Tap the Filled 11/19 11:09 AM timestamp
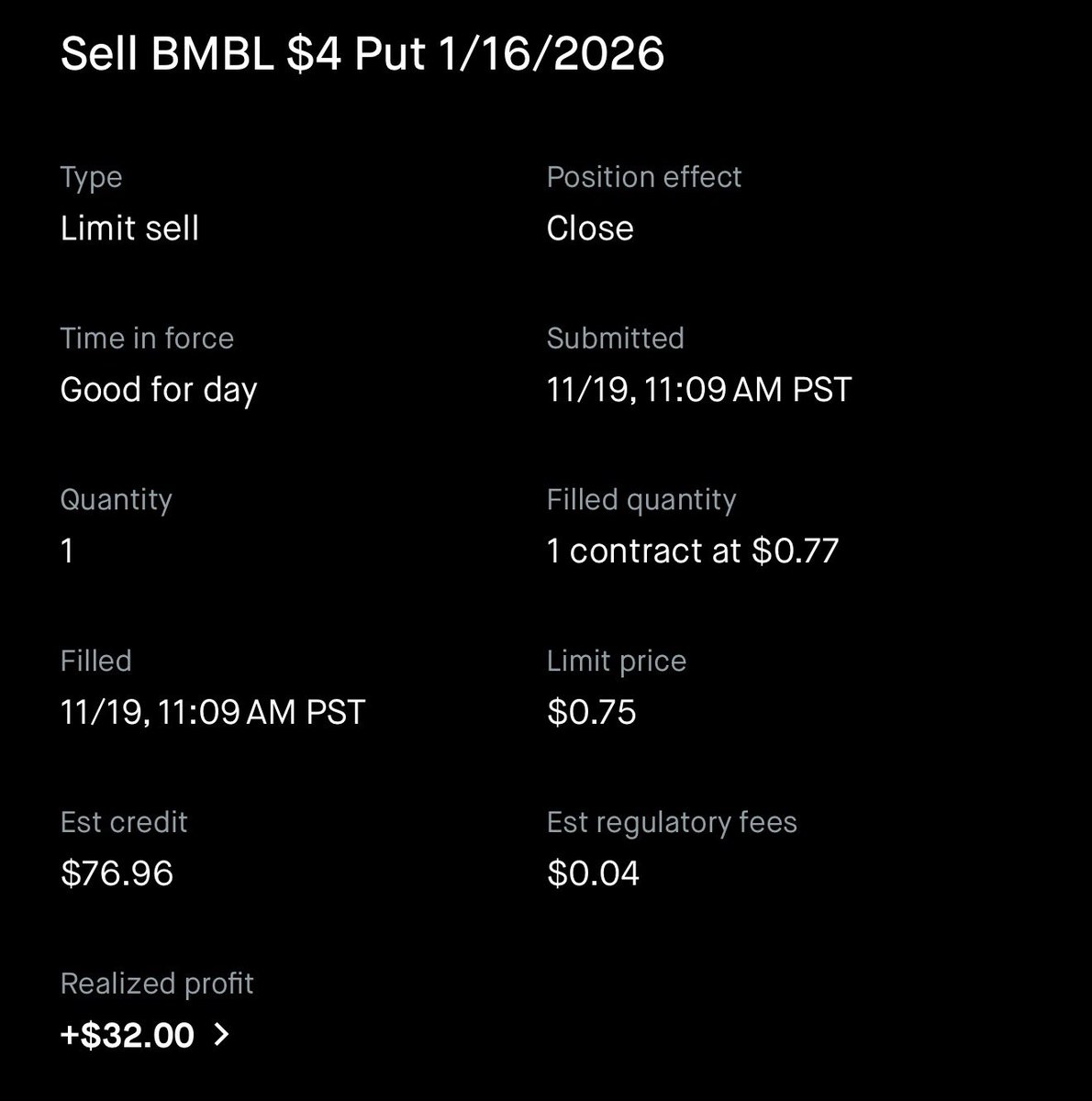The height and width of the screenshot is (1101, 1092). (213, 712)
